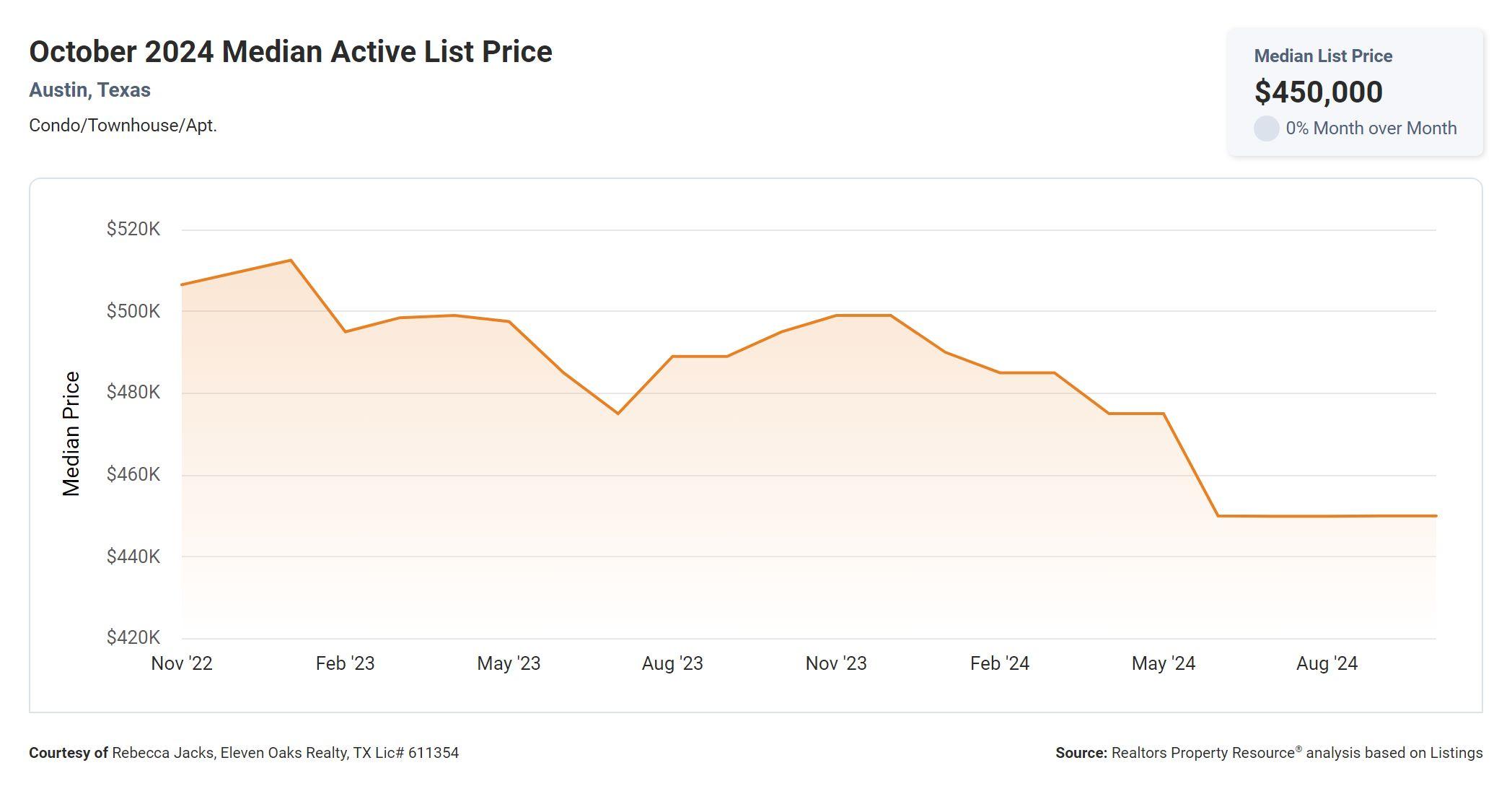Click the Nov '23 x-axis label
The width and height of the screenshot is (1512, 794).
(x=836, y=663)
